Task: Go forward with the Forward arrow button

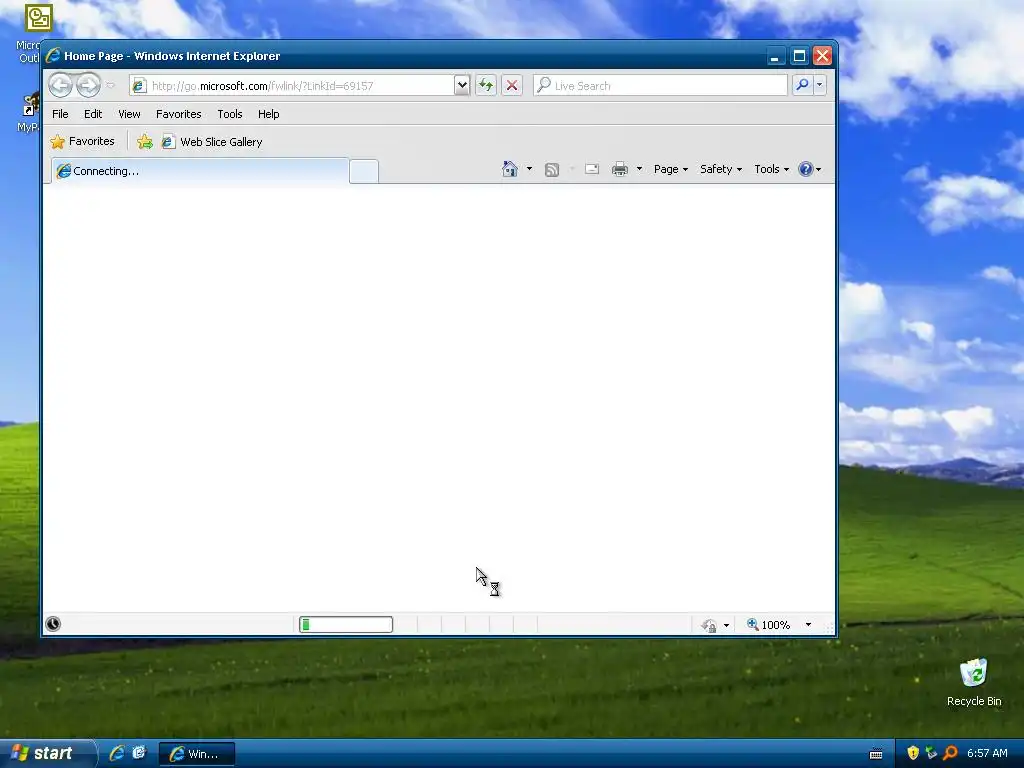Action: [88, 85]
